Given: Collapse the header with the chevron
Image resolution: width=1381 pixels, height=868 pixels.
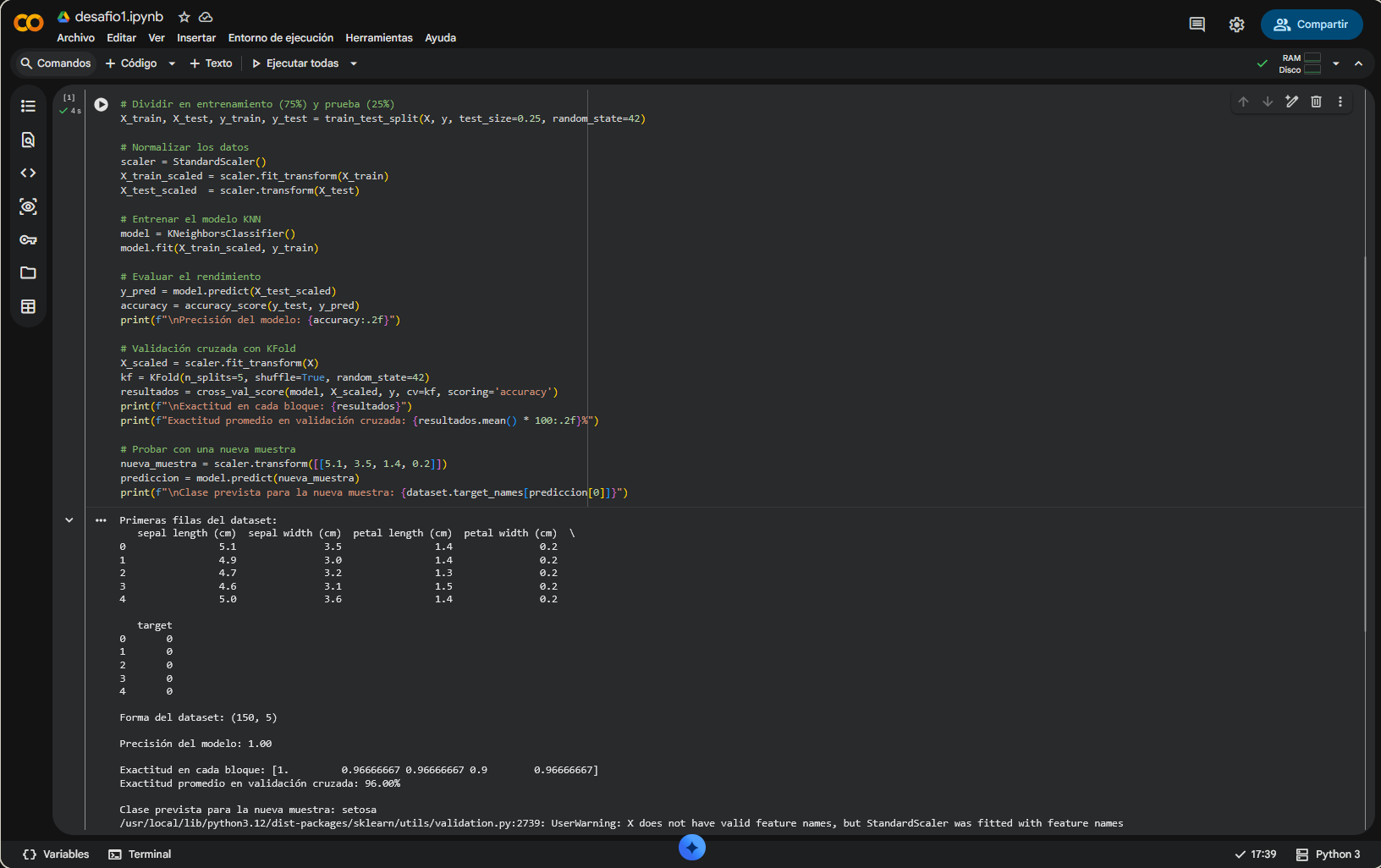Looking at the screenshot, I should click(1358, 63).
